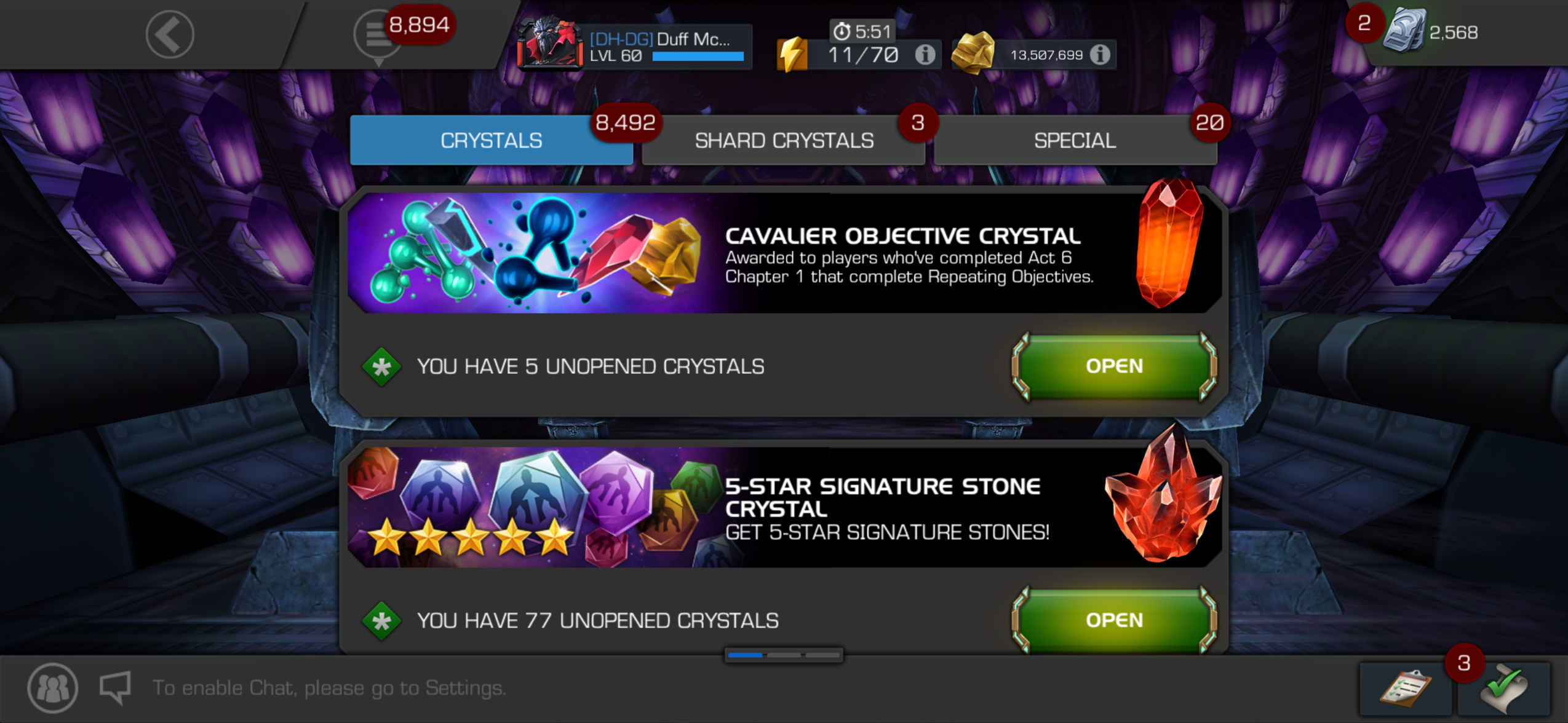Switch to the Shard Crystals tab
Screen dimensions: 1568x723
784,140
